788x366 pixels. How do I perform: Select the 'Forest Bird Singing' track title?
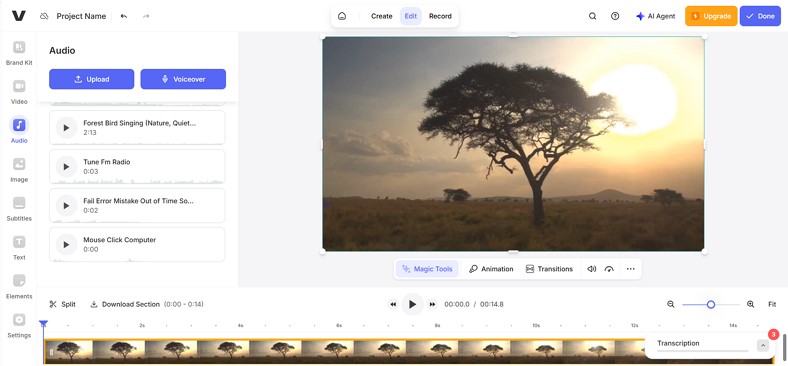pyautogui.click(x=140, y=123)
